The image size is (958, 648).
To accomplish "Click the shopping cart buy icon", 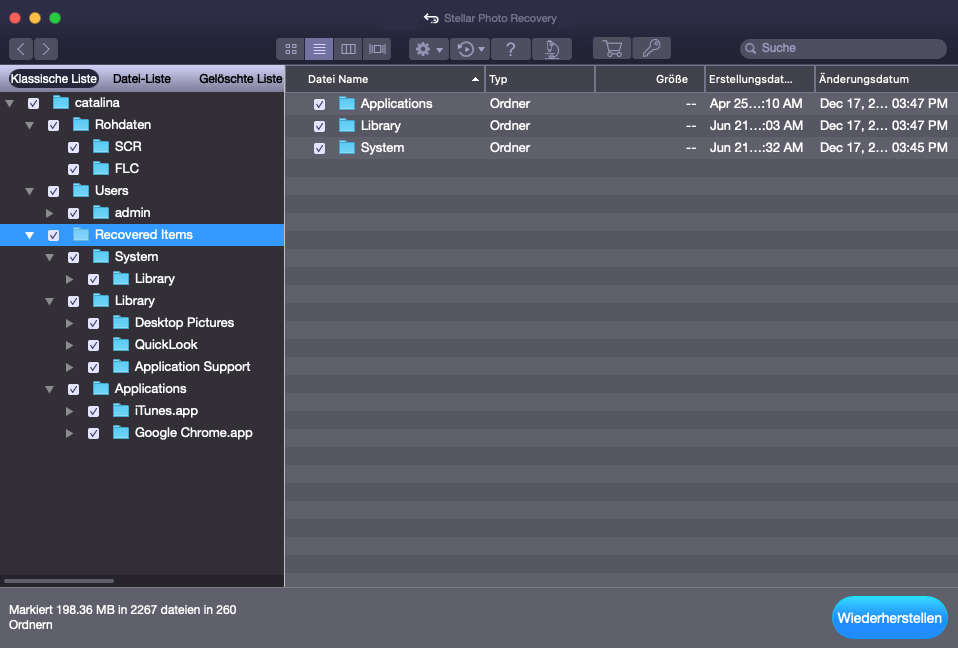I will pyautogui.click(x=612, y=48).
